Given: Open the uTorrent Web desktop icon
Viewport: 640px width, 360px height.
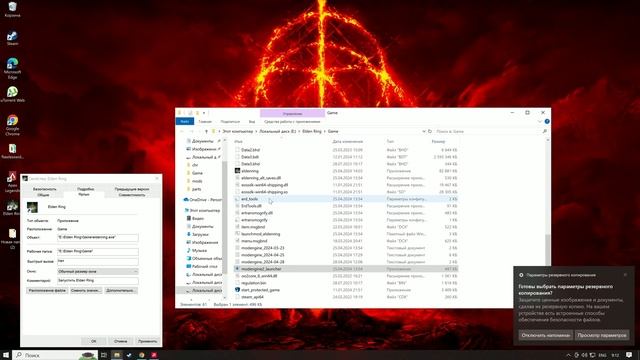Looking at the screenshot, I should click(x=12, y=94).
